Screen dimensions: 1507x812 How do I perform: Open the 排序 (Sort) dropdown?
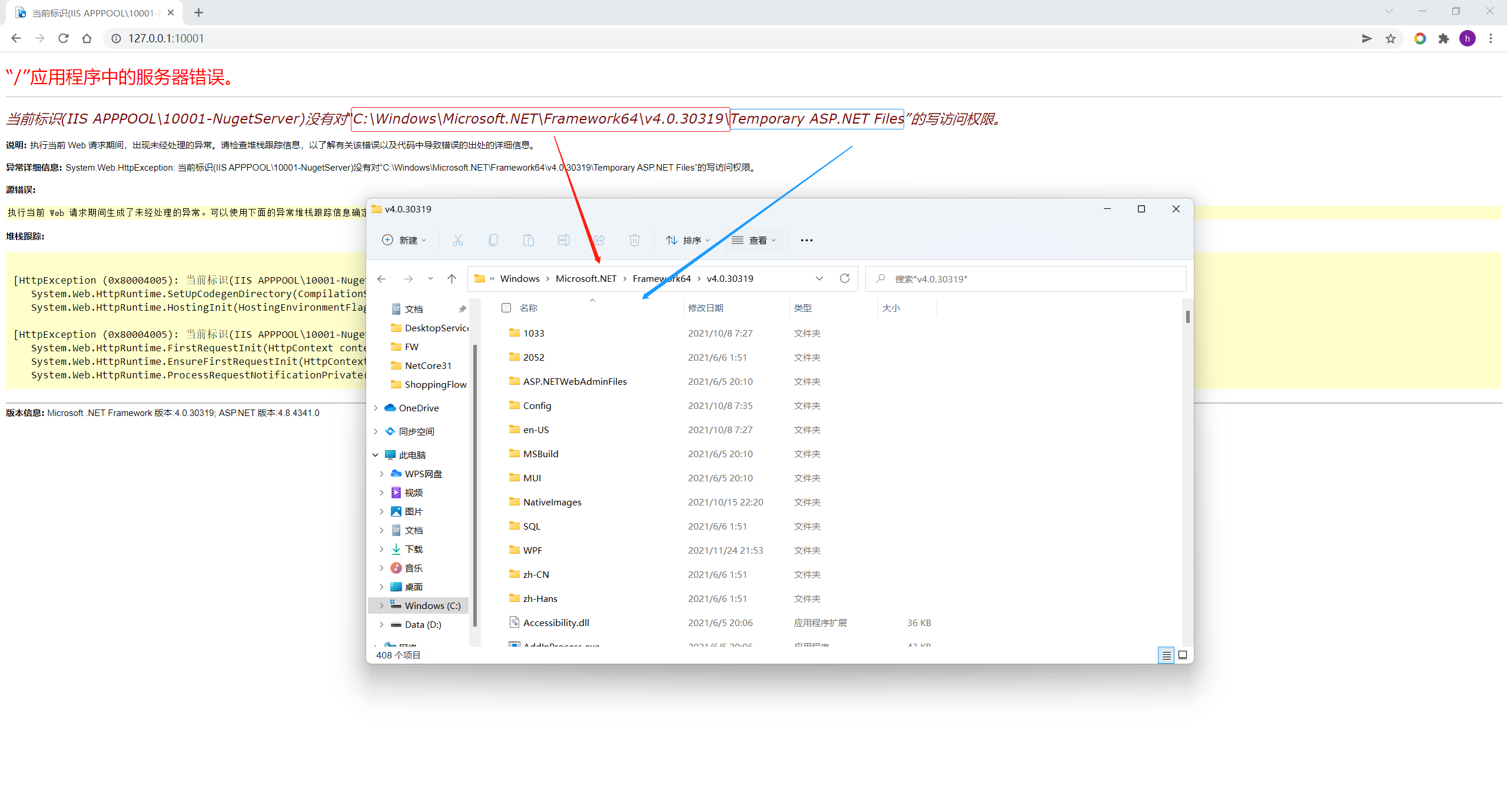(688, 240)
